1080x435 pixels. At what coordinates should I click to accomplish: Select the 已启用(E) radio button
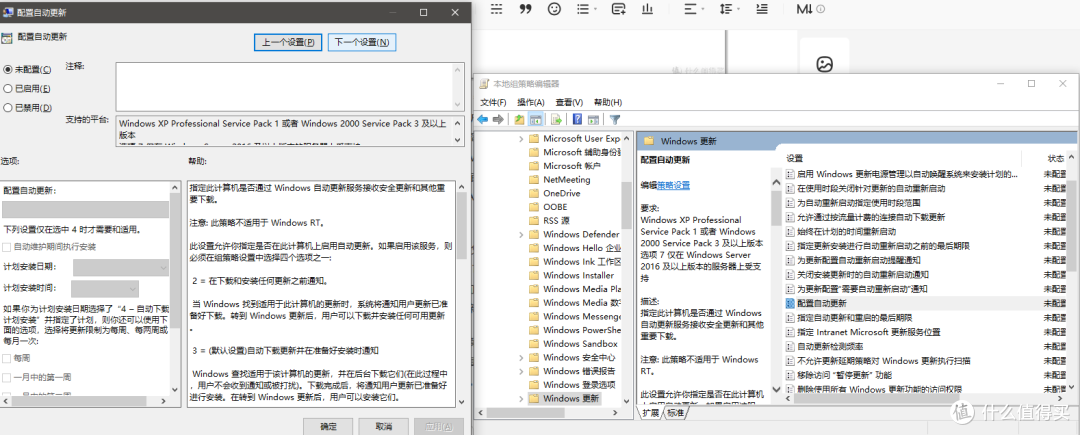click(8, 89)
